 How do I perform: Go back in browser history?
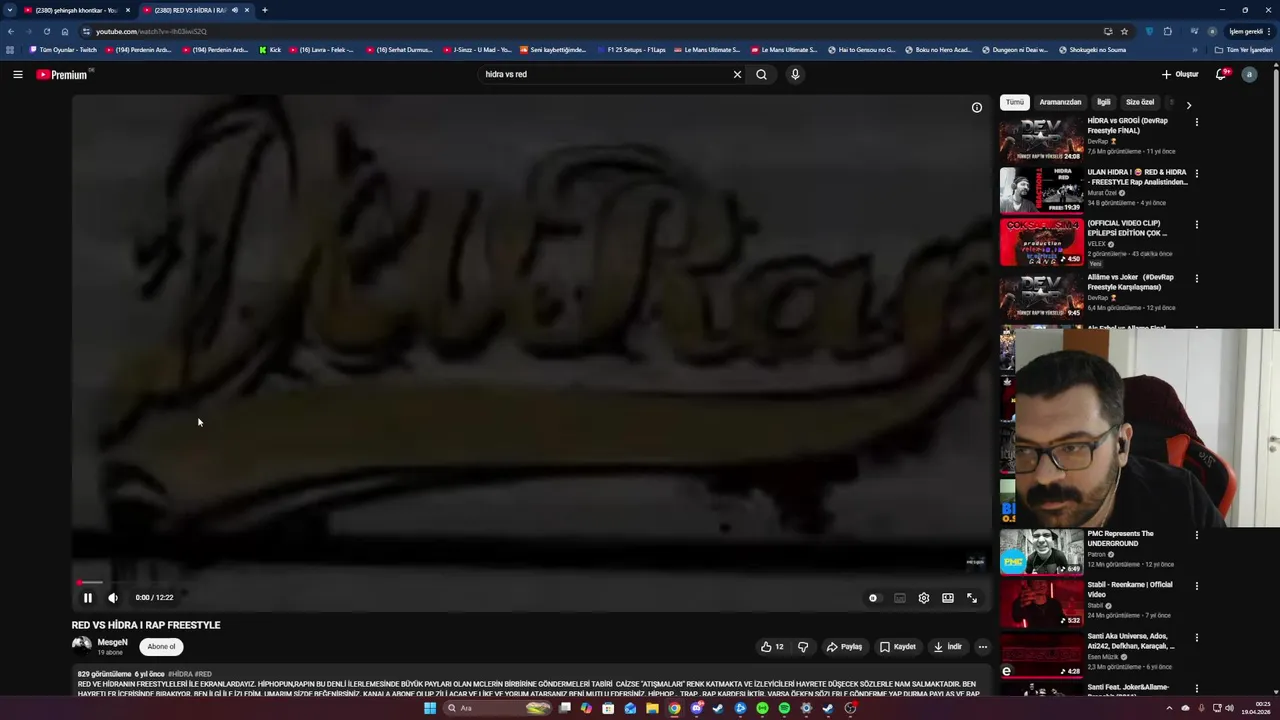(x=11, y=31)
